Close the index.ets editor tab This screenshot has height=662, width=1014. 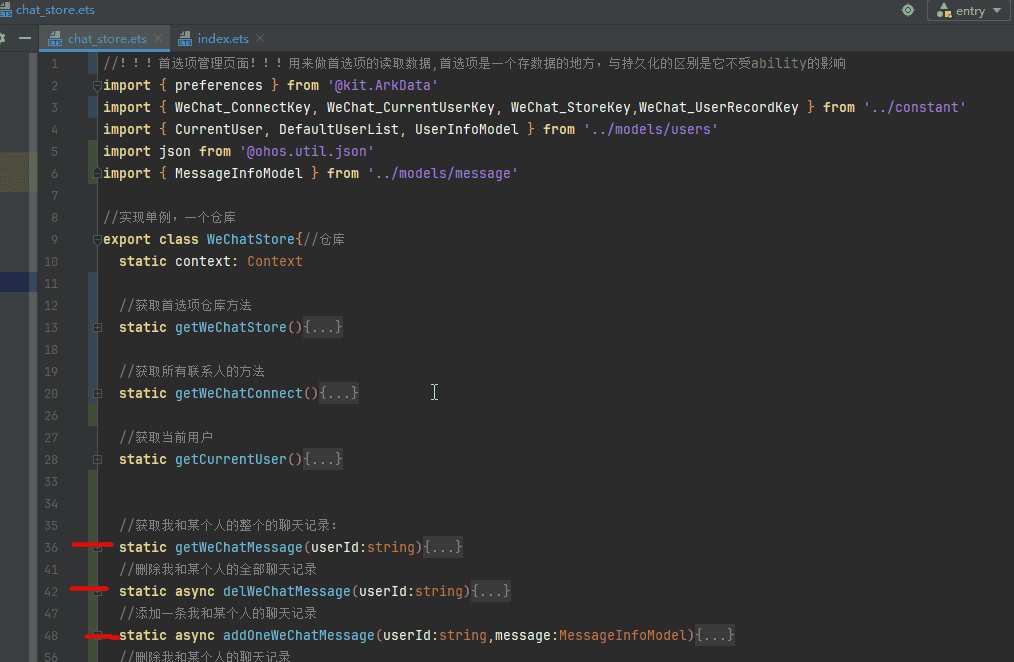click(x=260, y=39)
